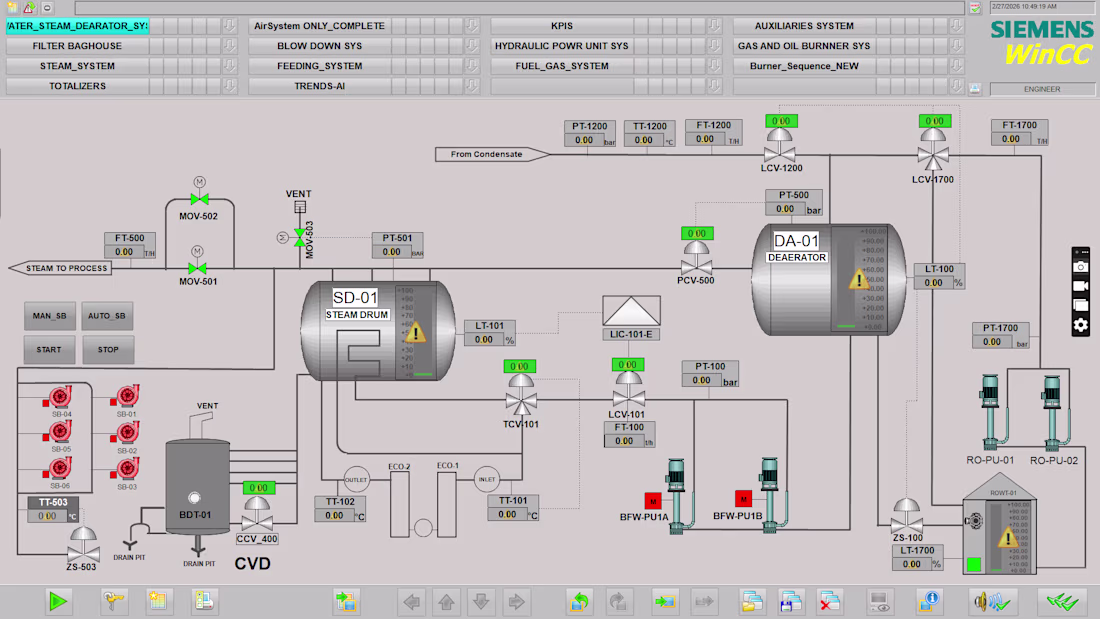This screenshot has height=619, width=1100.
Task: Click the BFW-PU1B pump icon
Action: coord(770,495)
